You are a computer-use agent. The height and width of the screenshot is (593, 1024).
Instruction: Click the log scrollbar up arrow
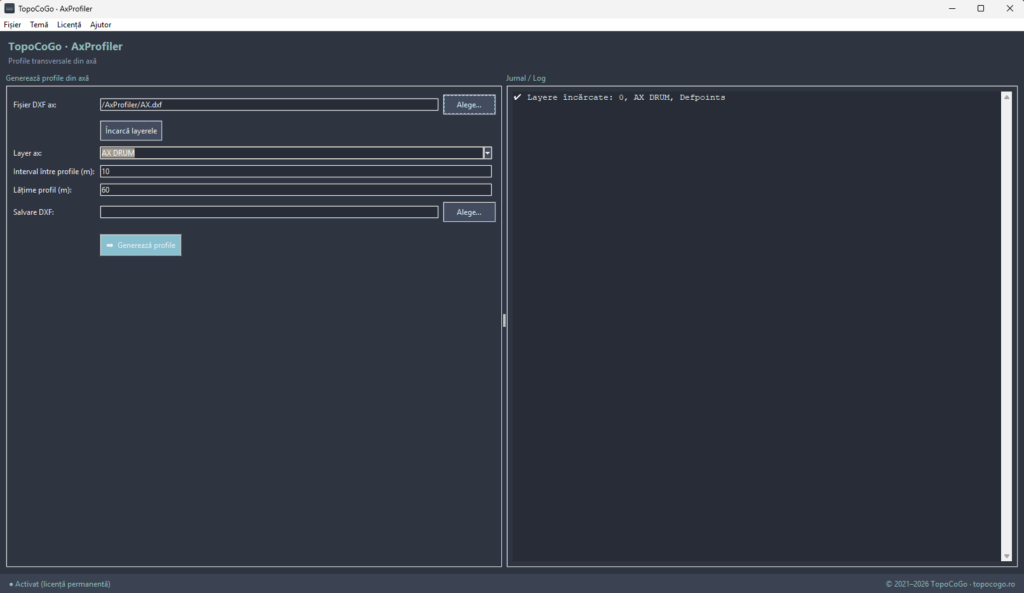[1006, 97]
